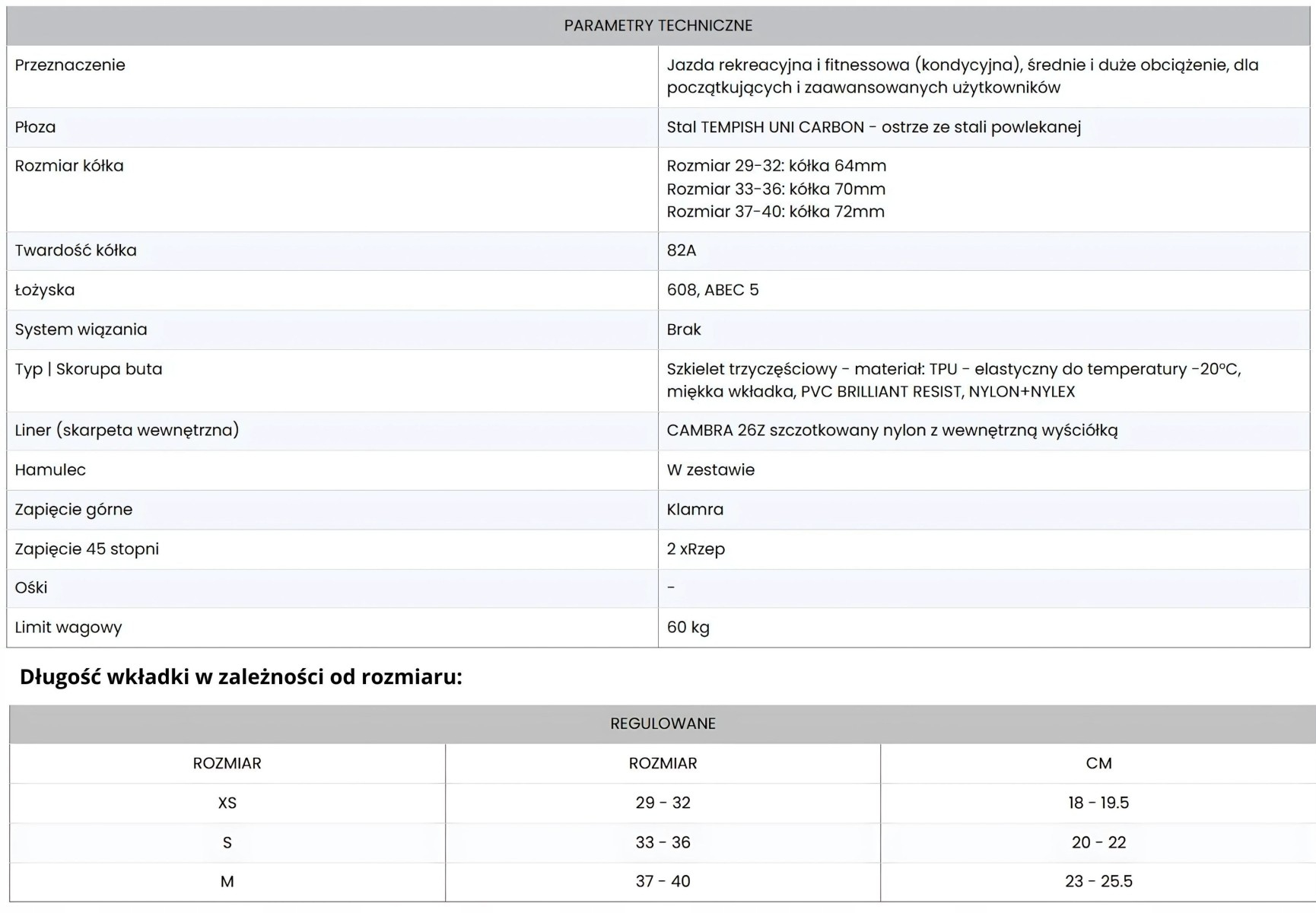1316x913 pixels.
Task: Click the Zapięcie 45 stopni label
Action: click(x=87, y=549)
